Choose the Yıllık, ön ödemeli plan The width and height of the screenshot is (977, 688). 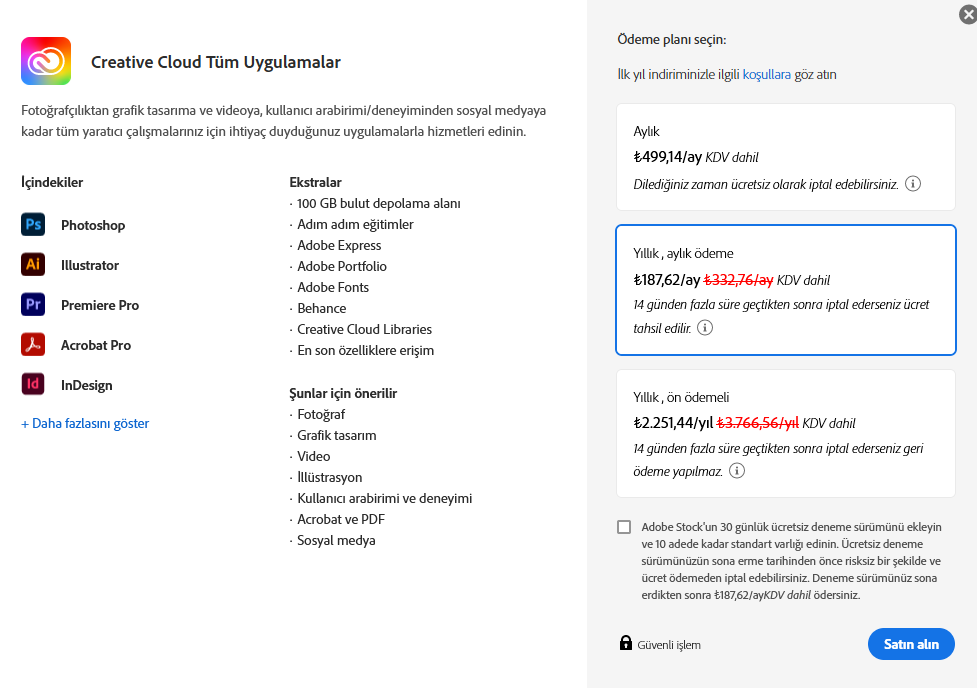click(785, 432)
